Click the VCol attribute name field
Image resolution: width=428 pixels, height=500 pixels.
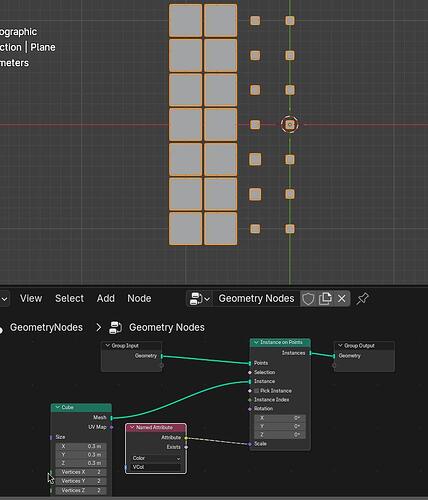pyautogui.click(x=156, y=467)
